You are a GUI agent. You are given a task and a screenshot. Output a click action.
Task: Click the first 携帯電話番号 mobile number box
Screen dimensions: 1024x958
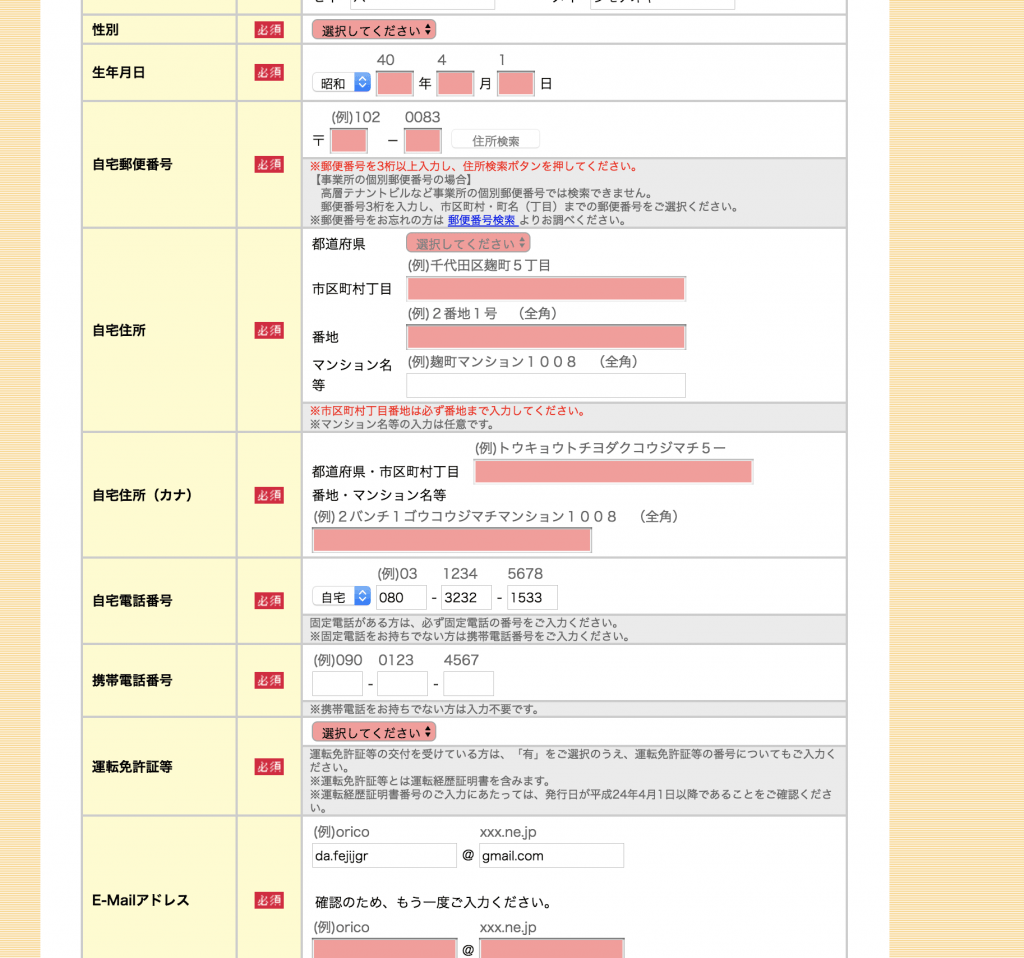336,683
